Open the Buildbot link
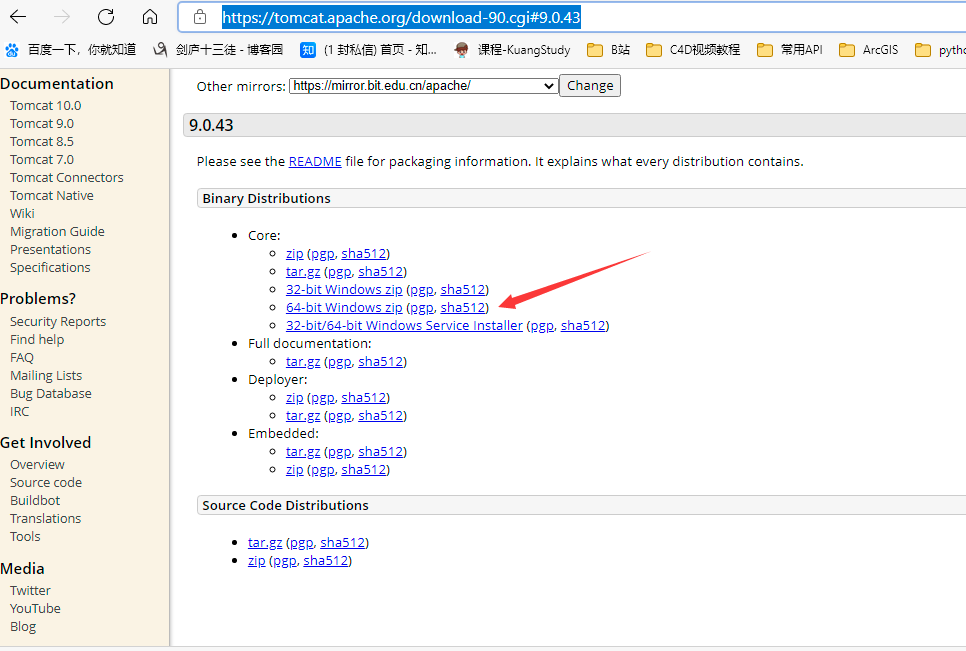Screen dimensions: 966x651 (x=35, y=501)
